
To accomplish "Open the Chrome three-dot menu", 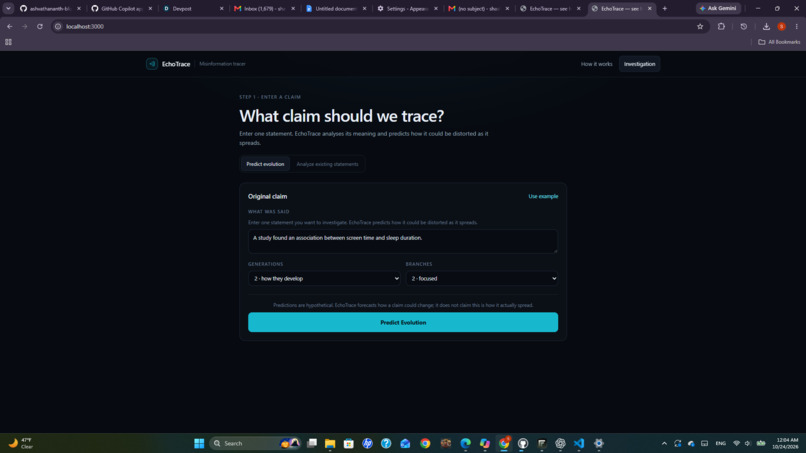I will pyautogui.click(x=796, y=26).
